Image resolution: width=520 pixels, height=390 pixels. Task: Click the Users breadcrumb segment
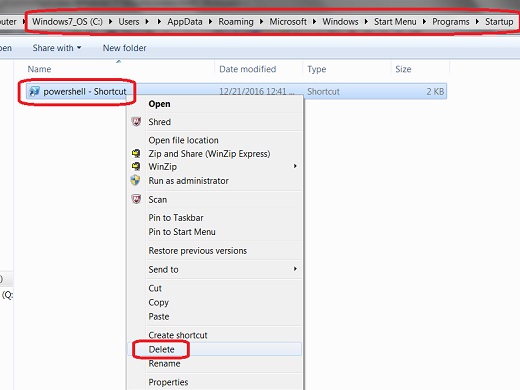129,22
